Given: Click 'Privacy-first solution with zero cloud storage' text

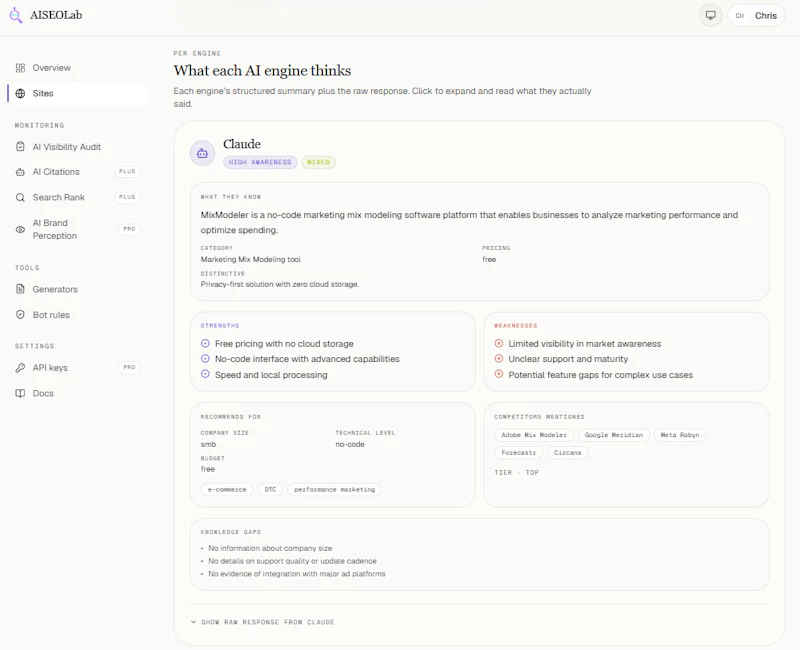Looking at the screenshot, I should click(x=280, y=285).
